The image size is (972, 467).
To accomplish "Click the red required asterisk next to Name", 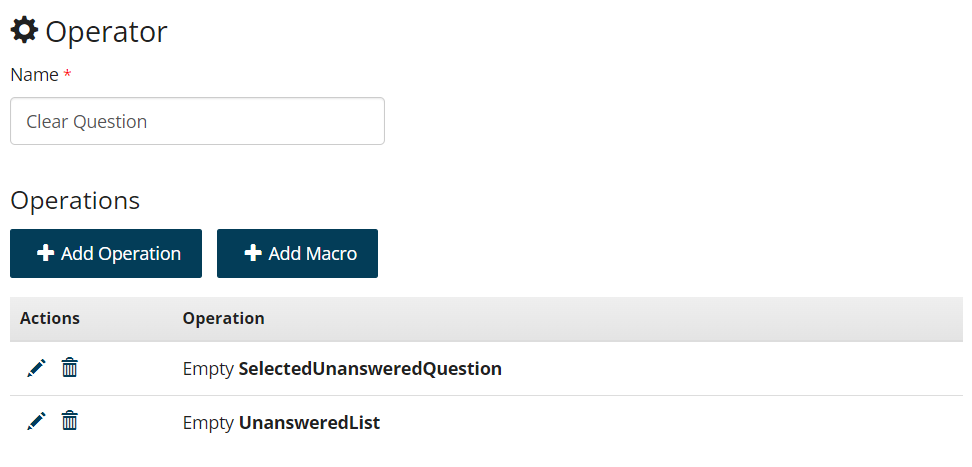I will tap(67, 75).
